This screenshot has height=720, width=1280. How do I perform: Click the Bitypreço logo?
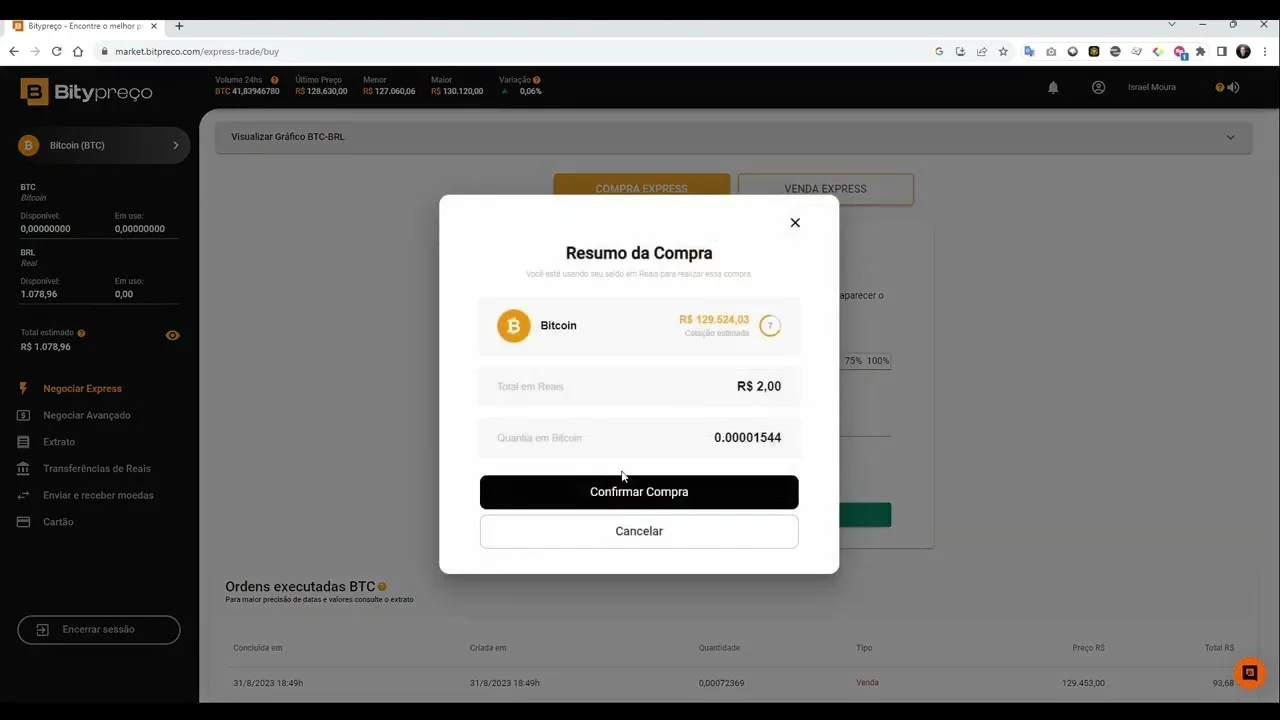86,92
